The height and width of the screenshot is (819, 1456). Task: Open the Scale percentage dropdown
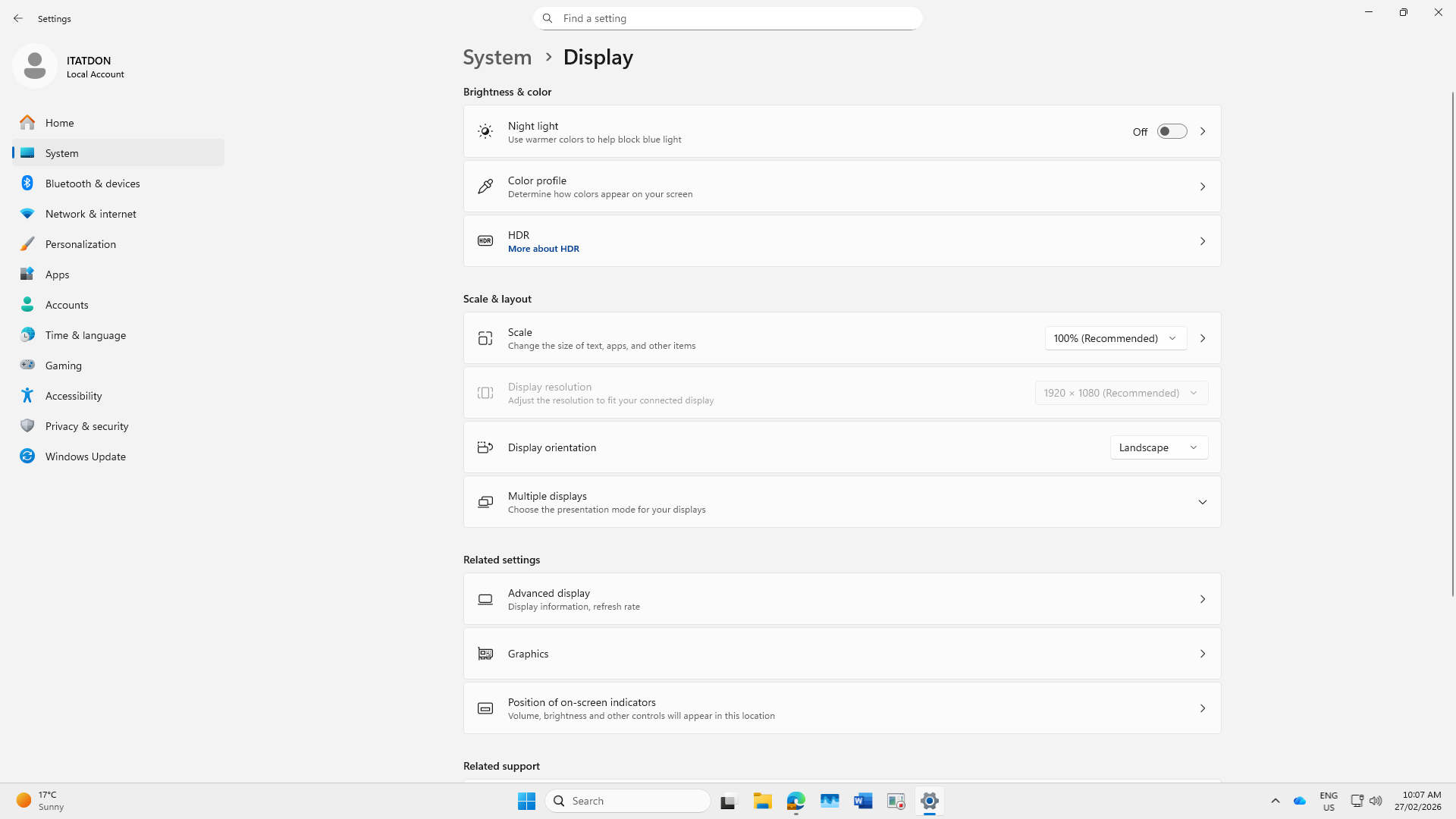[x=1115, y=338]
